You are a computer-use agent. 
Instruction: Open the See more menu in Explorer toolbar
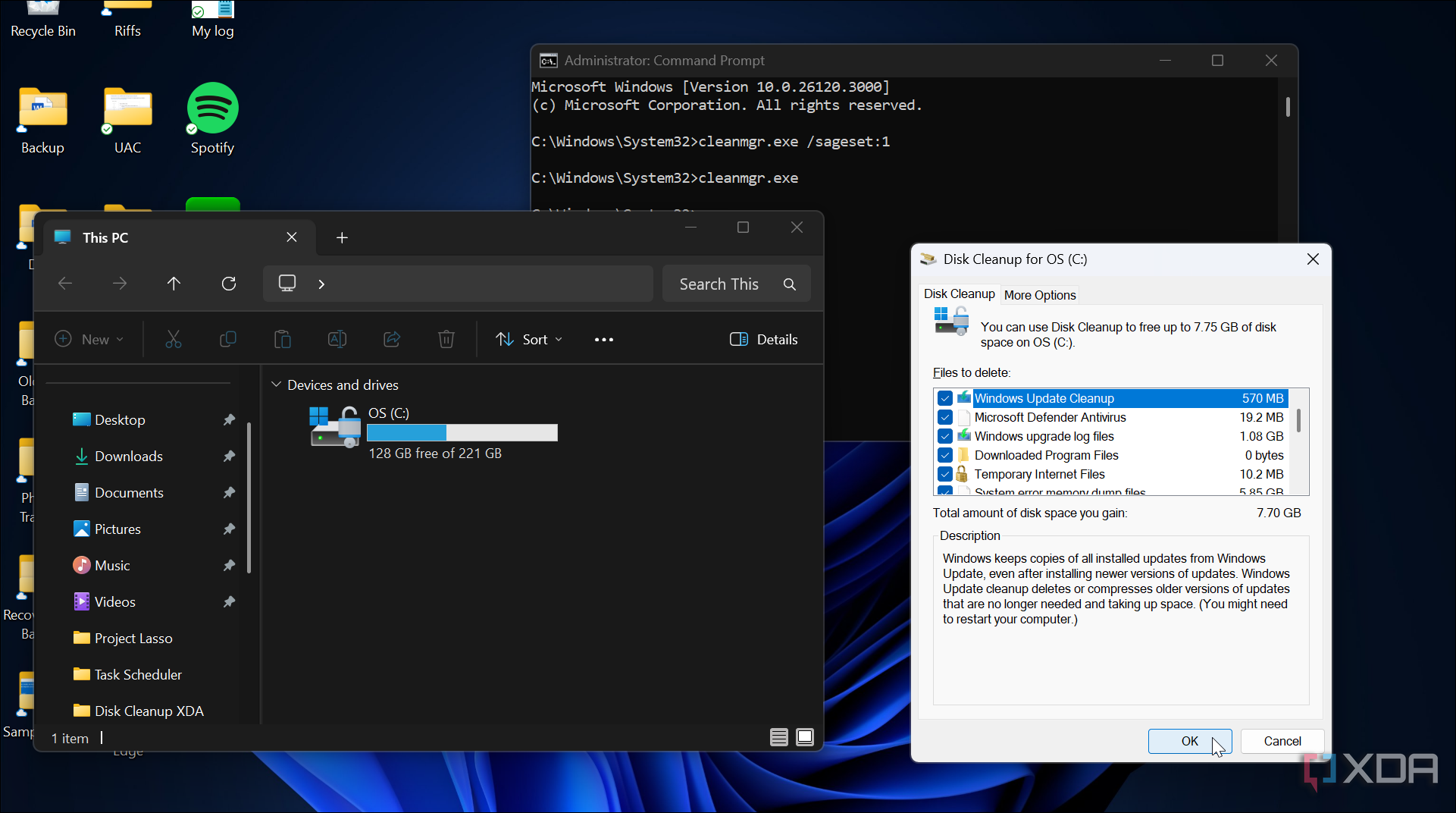pyautogui.click(x=603, y=339)
